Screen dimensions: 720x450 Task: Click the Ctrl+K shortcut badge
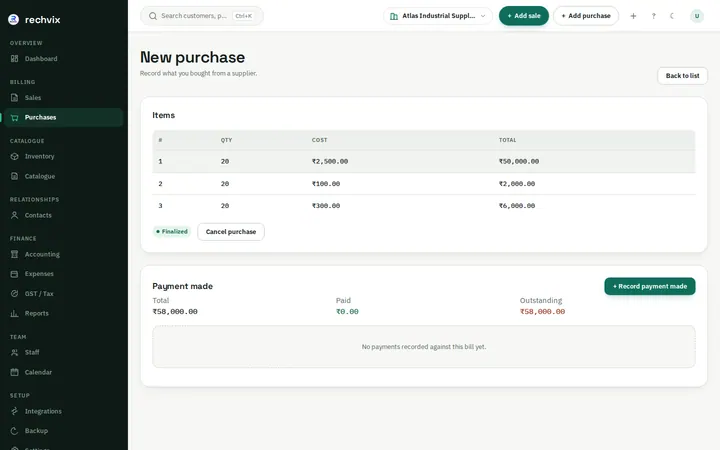pyautogui.click(x=243, y=16)
